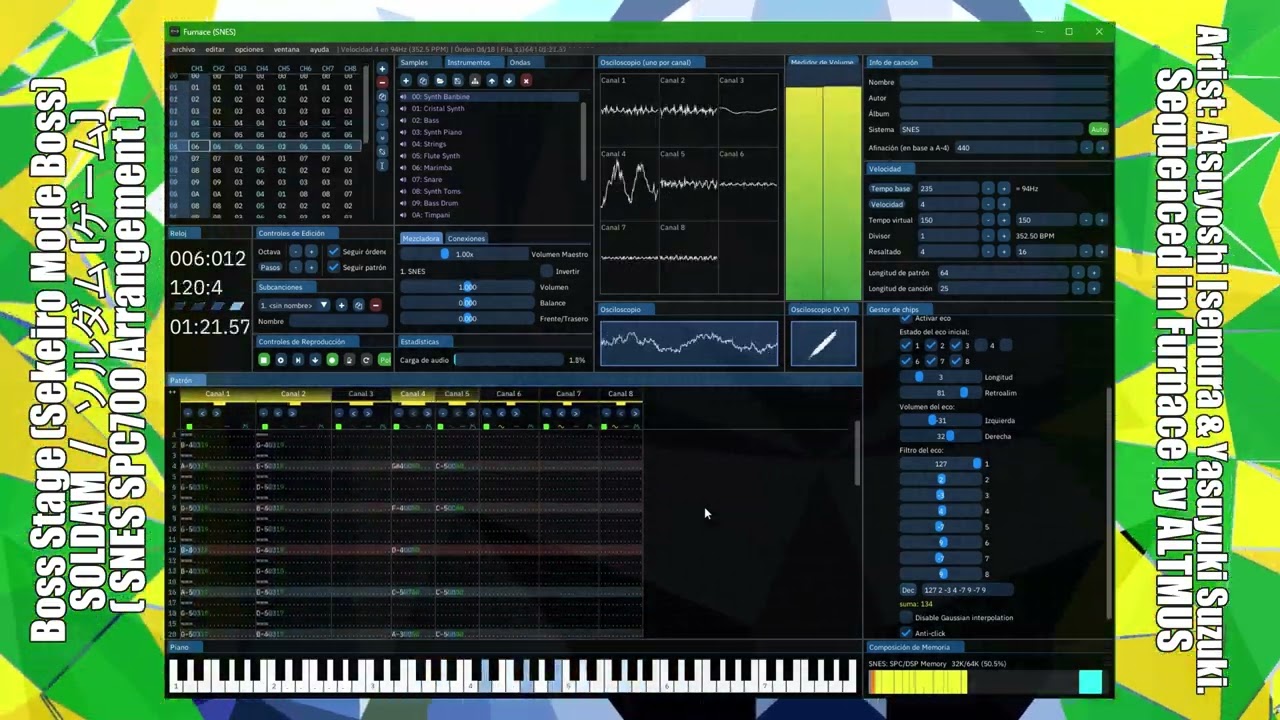Adjust echo Longitud slider
Screen dimensions: 1280x720
point(941,377)
